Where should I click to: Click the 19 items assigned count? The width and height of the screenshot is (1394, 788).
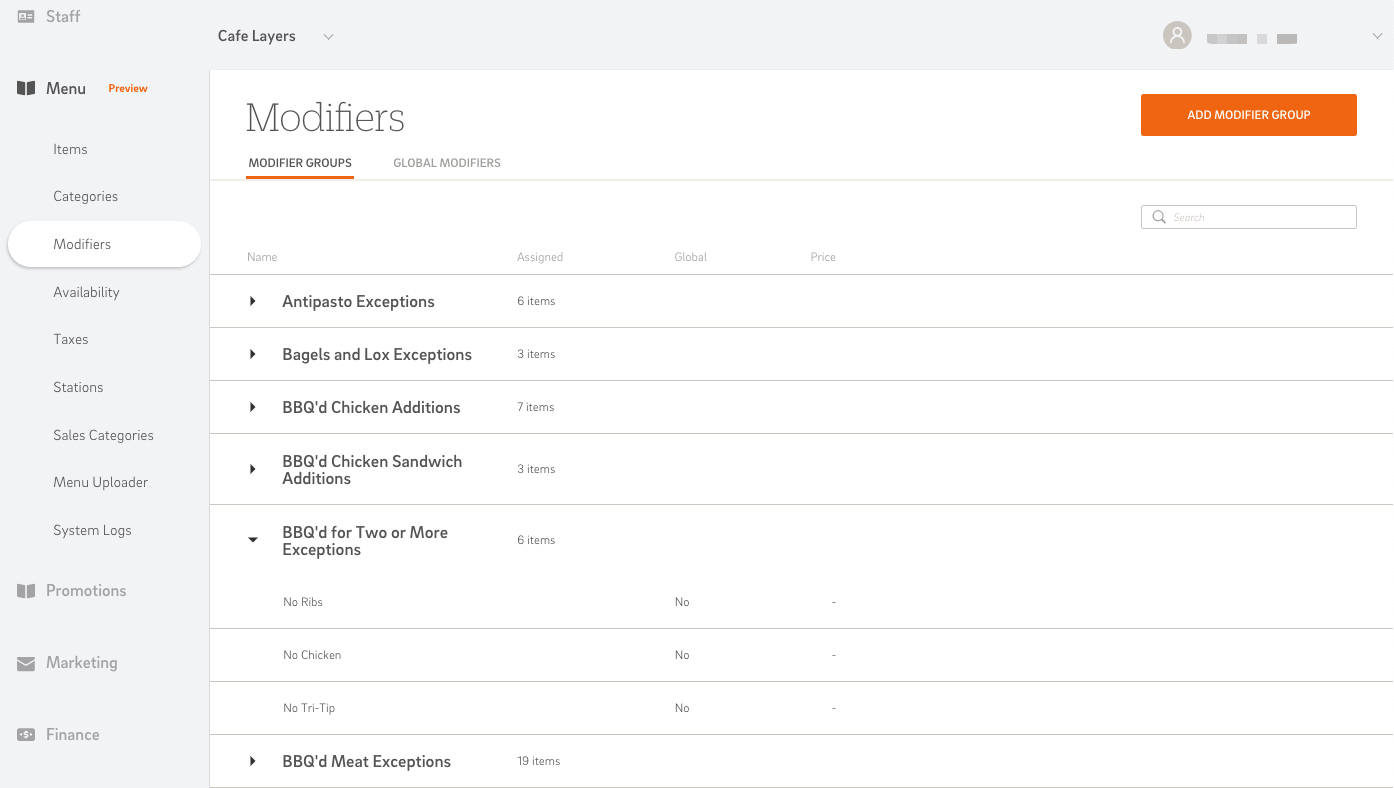click(538, 761)
